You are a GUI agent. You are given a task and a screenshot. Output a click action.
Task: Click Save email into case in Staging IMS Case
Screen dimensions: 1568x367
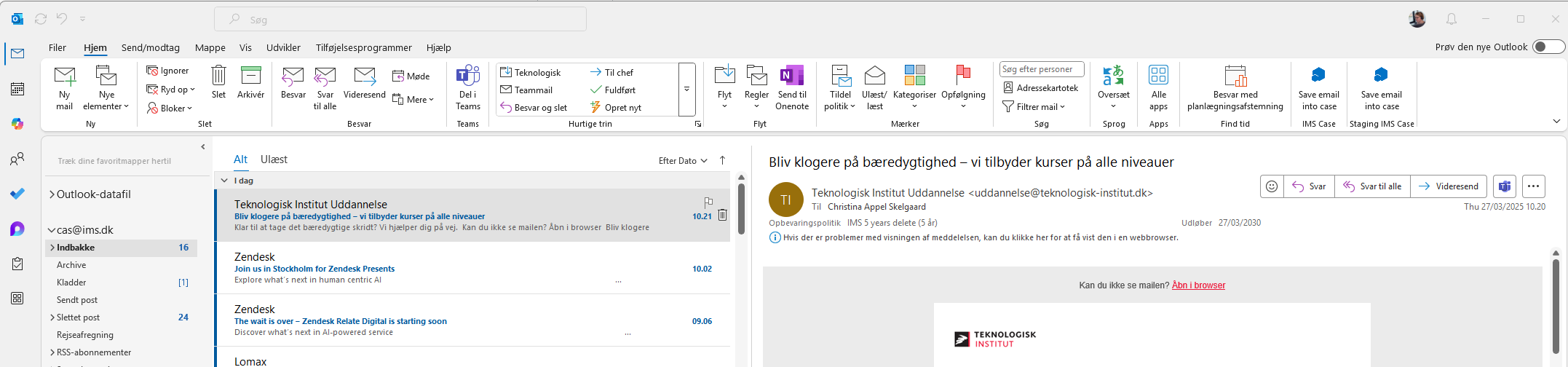pos(1381,88)
